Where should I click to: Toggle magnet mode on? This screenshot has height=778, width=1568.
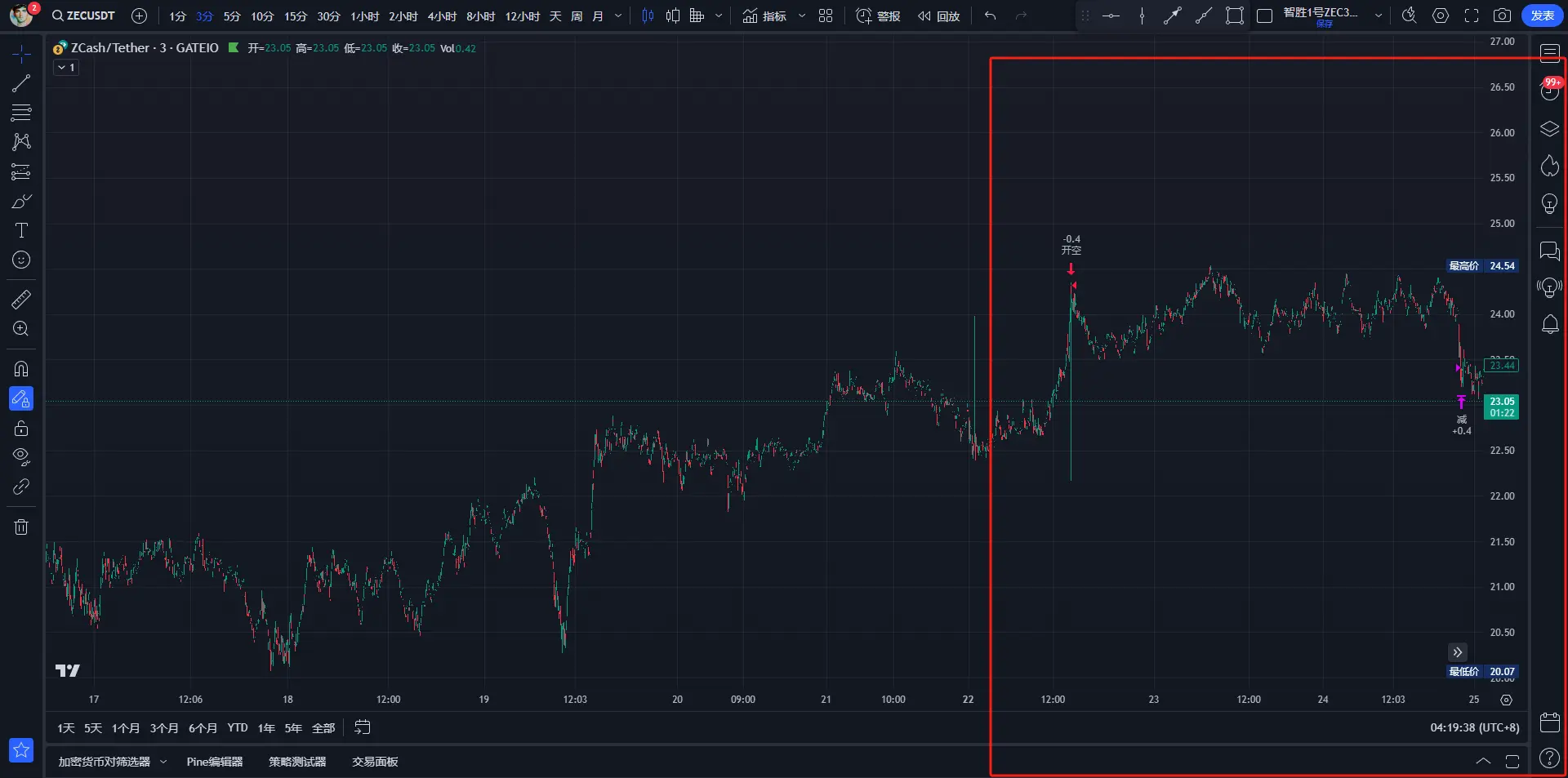(x=21, y=369)
